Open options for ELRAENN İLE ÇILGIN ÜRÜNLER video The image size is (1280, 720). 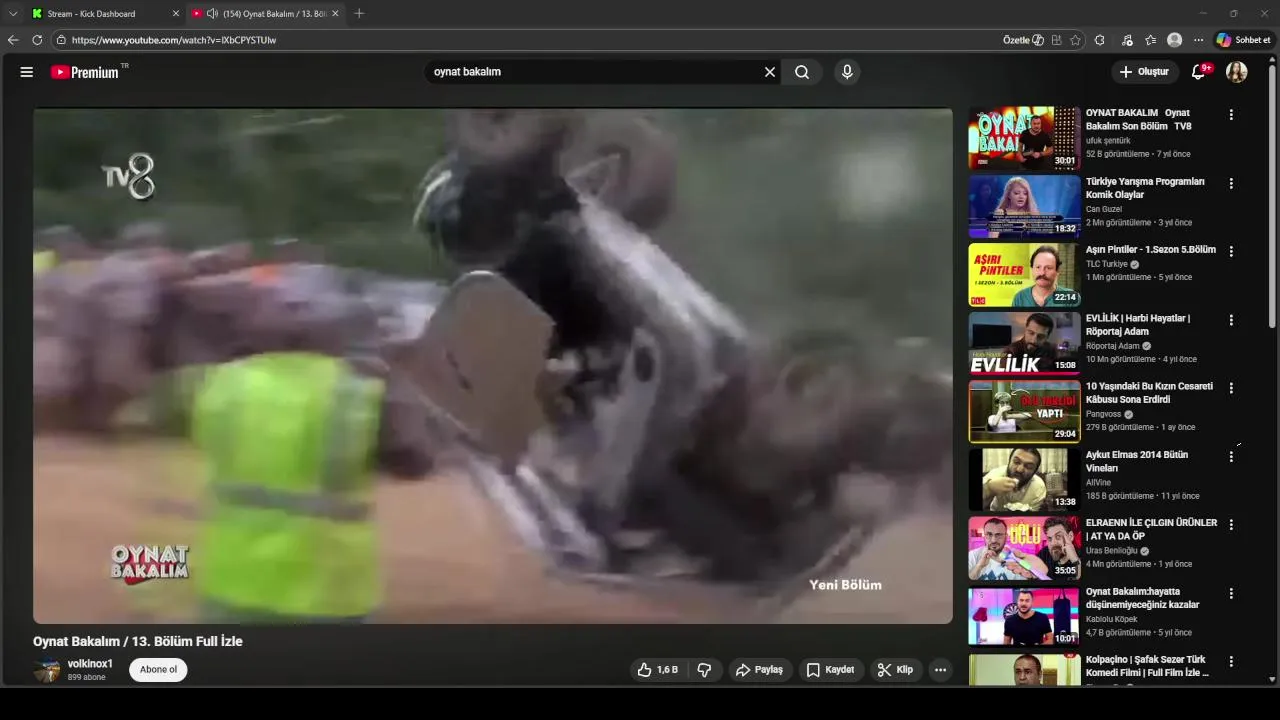[x=1231, y=525]
